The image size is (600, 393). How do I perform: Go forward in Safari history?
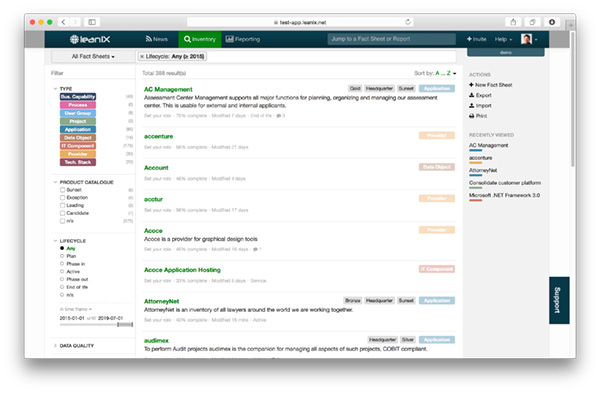tap(75, 22)
